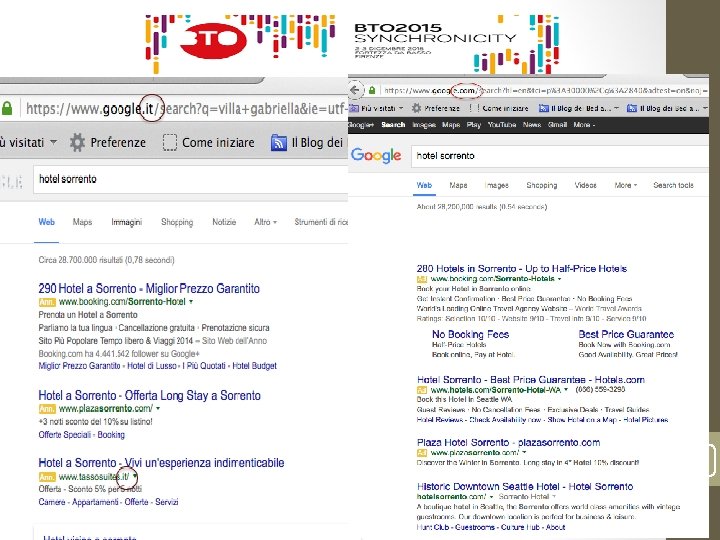Expand arrow after www.plazasorrento.com/ on google.it
Viewport: 720px width, 540px height.
click(x=158, y=408)
